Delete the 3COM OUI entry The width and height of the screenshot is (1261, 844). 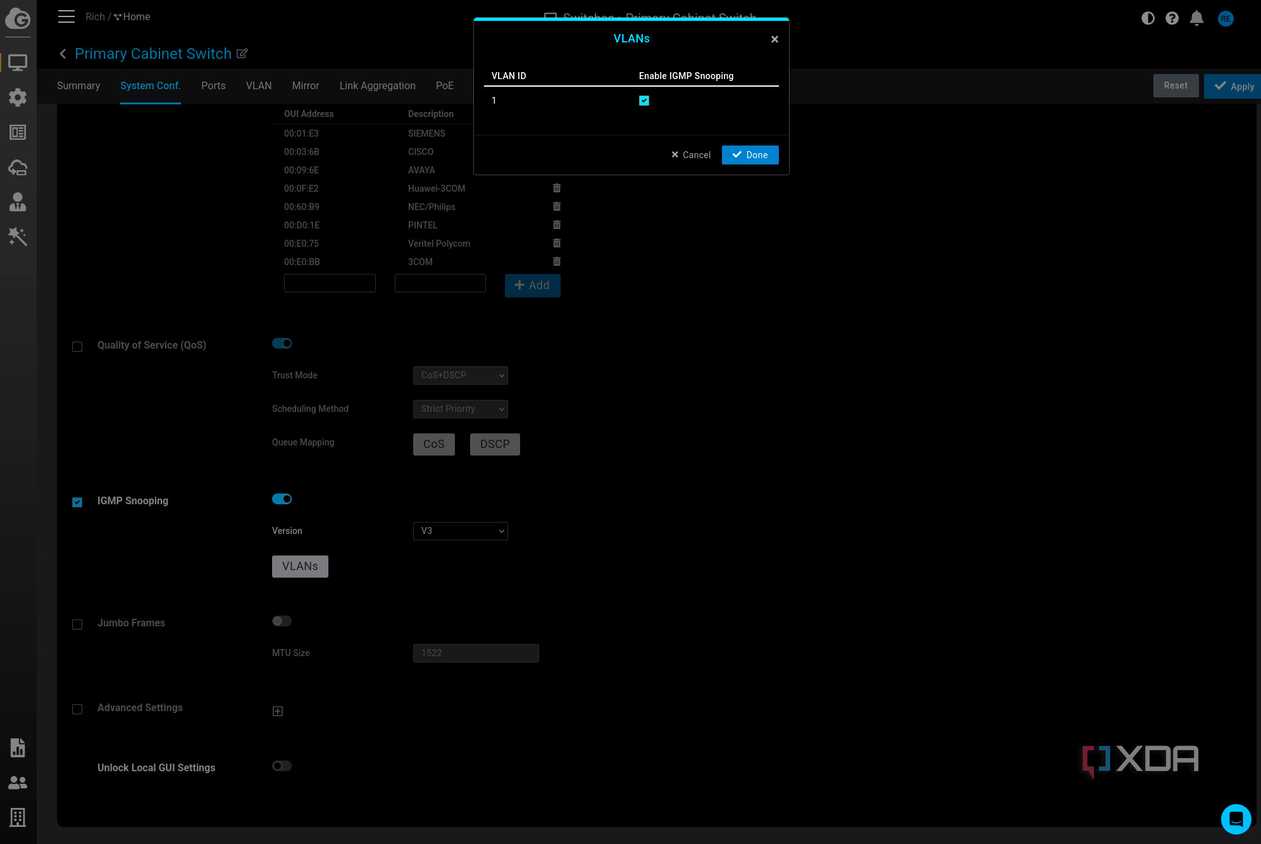click(x=557, y=261)
